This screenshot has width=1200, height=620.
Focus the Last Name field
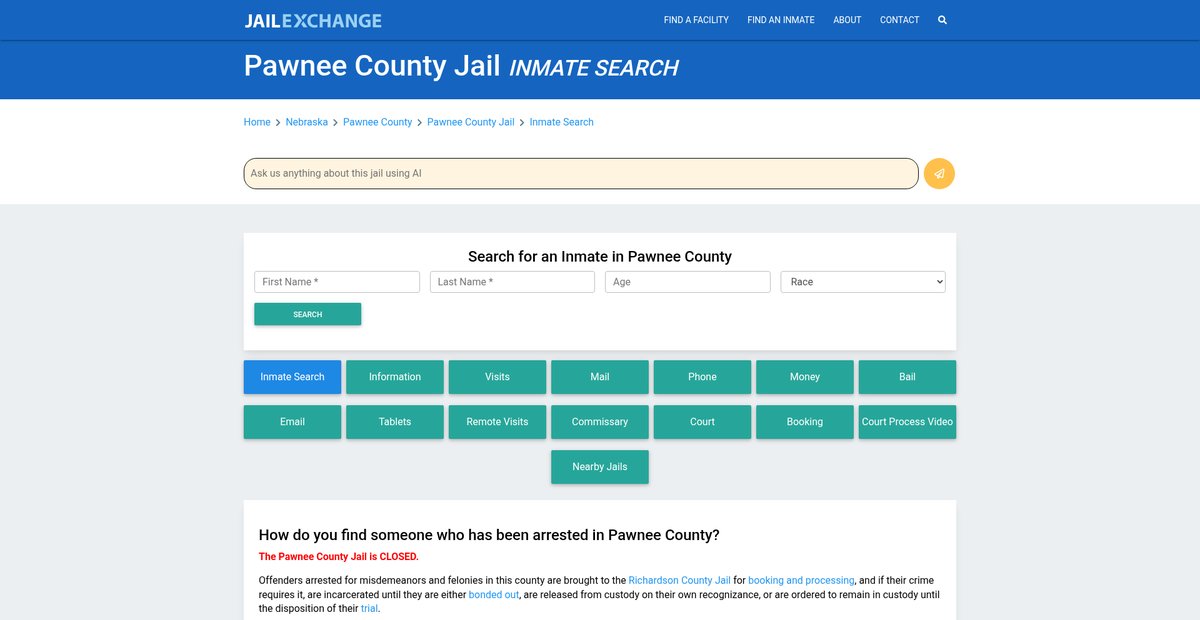pyautogui.click(x=512, y=282)
